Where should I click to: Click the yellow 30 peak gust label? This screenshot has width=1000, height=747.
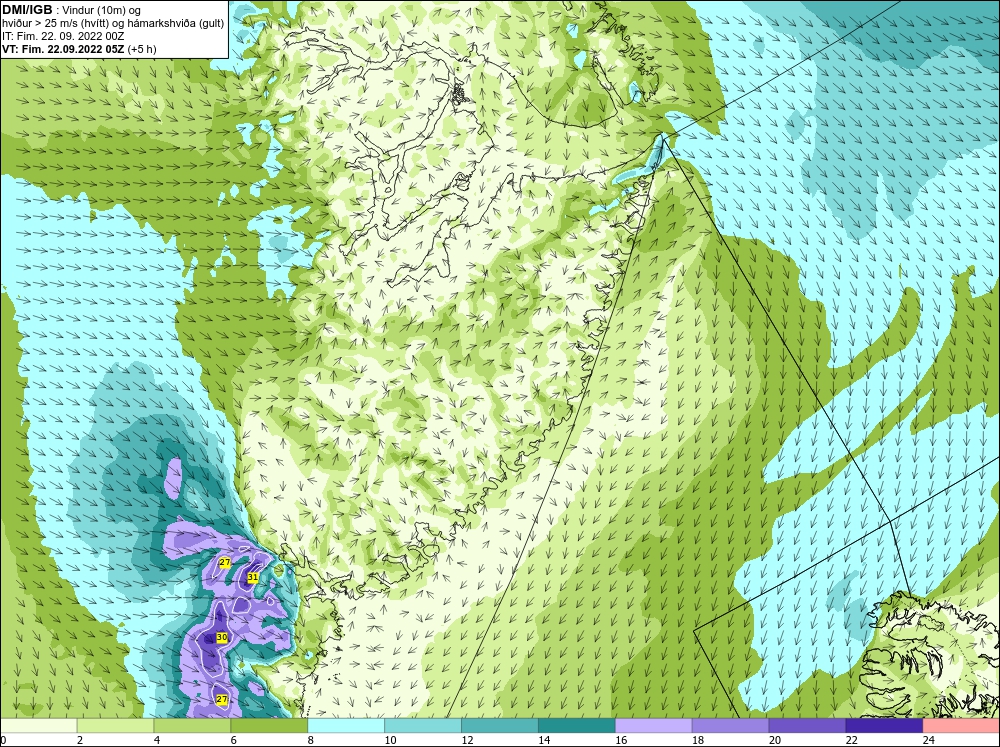222,637
